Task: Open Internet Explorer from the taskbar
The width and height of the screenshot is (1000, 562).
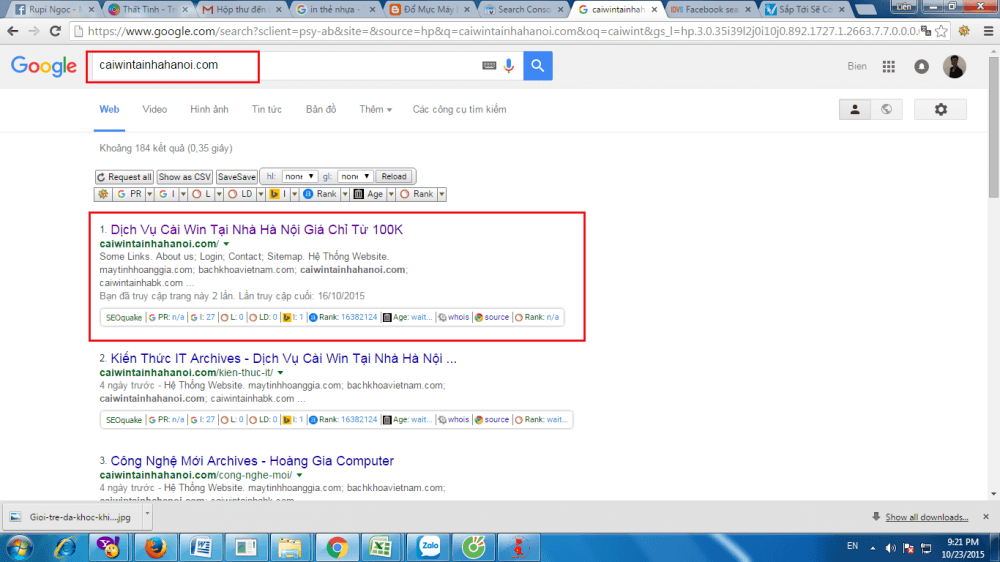Action: pos(65,548)
